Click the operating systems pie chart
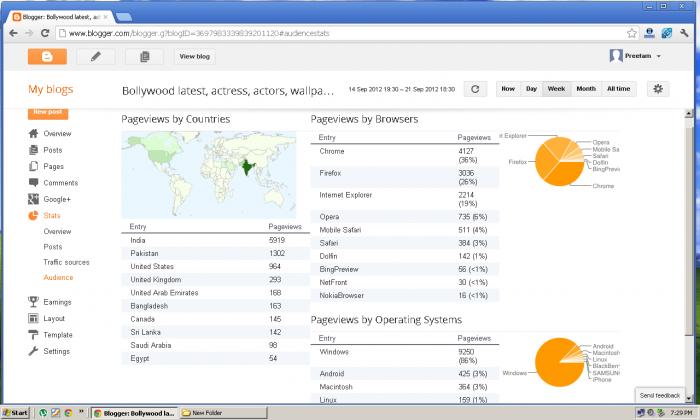This screenshot has width=700, height=420. pos(559,362)
